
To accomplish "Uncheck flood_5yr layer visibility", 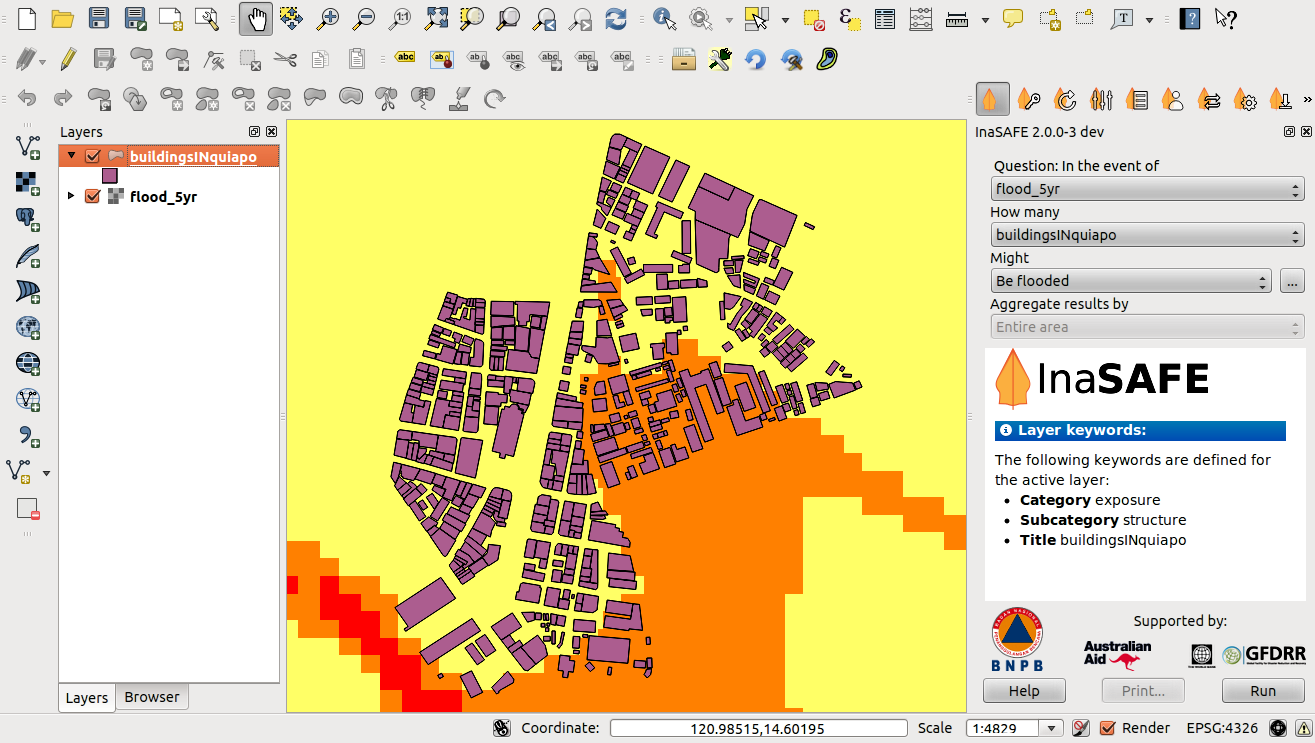I will pos(93,196).
